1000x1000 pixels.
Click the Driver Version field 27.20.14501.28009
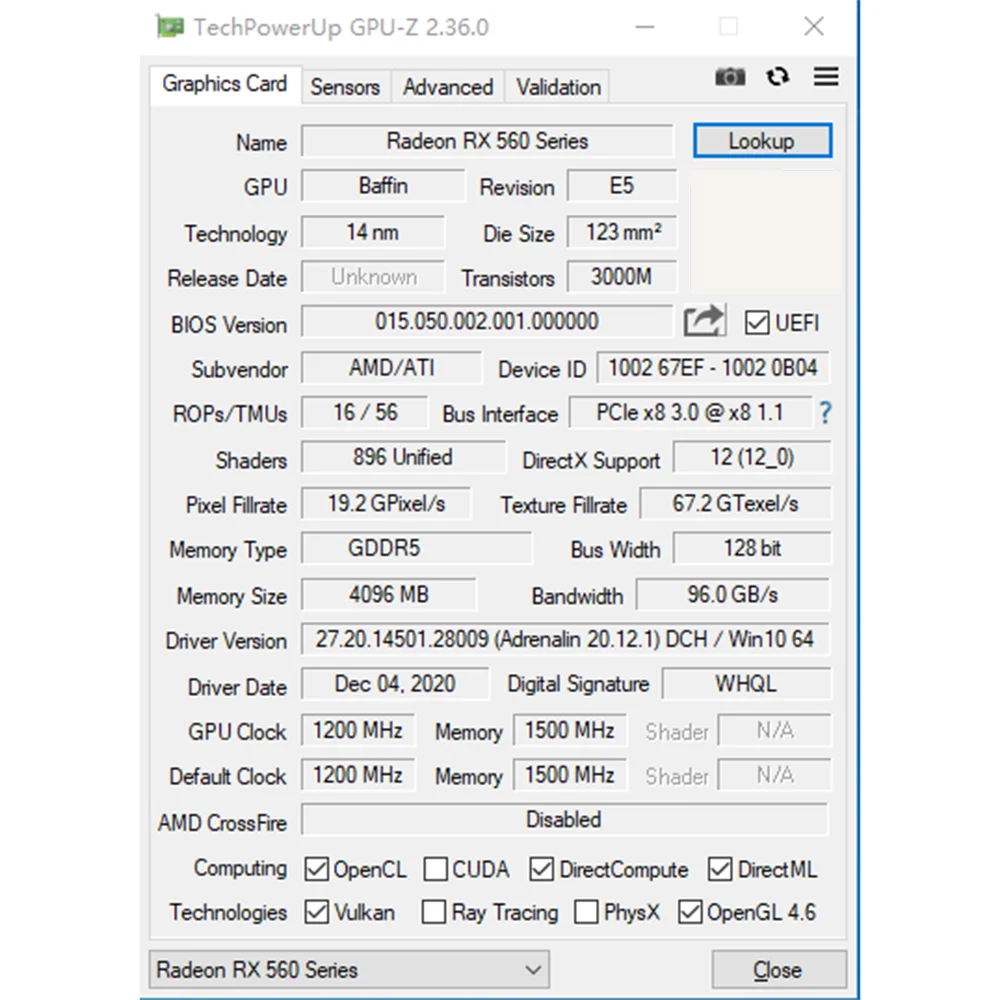coord(565,639)
